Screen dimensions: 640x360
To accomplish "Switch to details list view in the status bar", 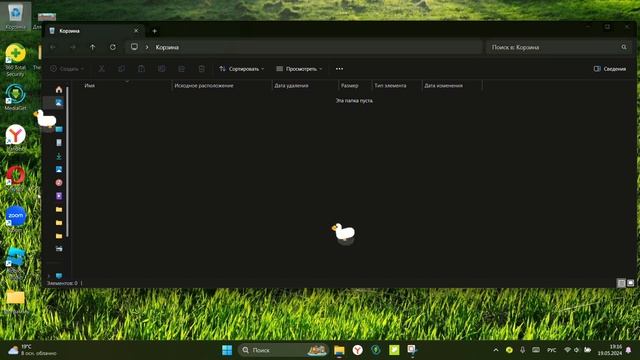I will coord(621,283).
